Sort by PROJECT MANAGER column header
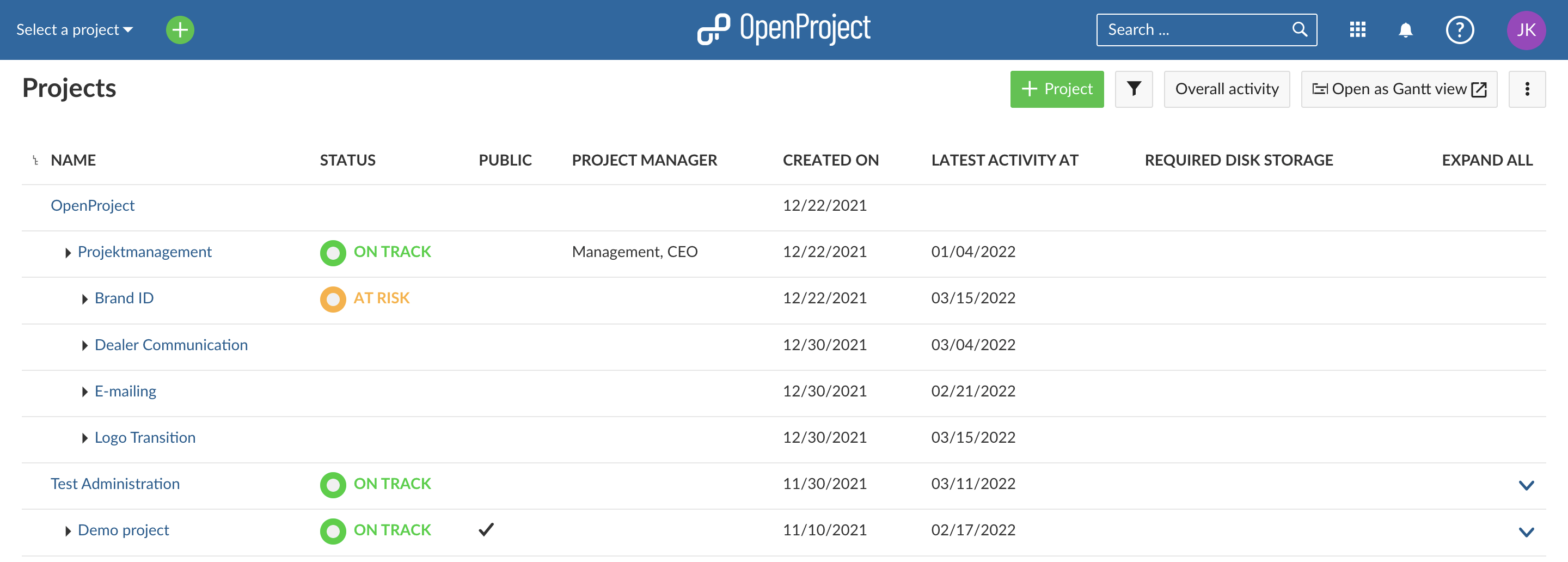1568x562 pixels. (x=645, y=160)
